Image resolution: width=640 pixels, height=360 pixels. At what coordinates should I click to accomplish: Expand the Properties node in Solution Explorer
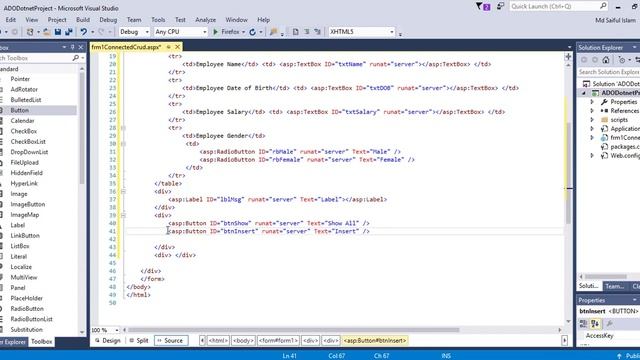click(x=592, y=102)
